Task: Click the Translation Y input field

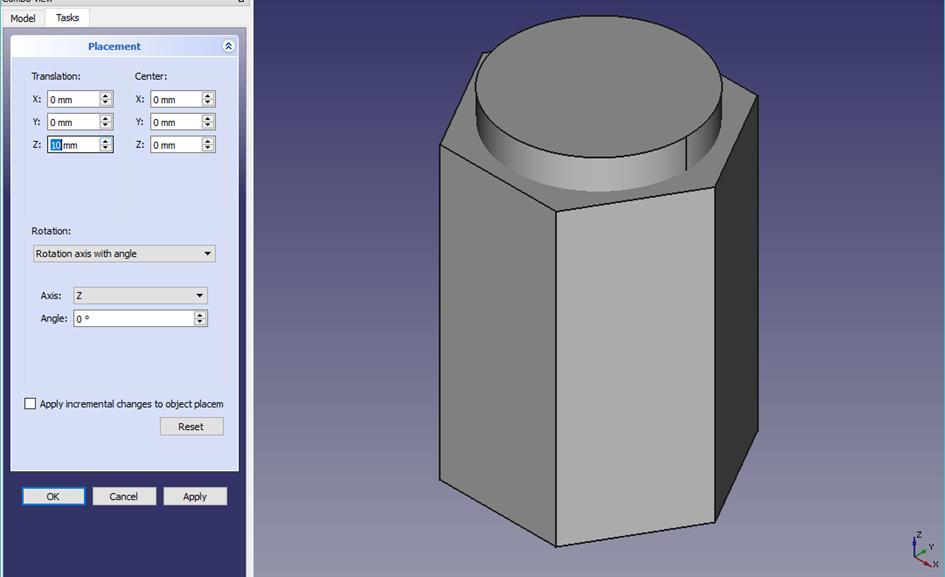Action: pos(74,122)
